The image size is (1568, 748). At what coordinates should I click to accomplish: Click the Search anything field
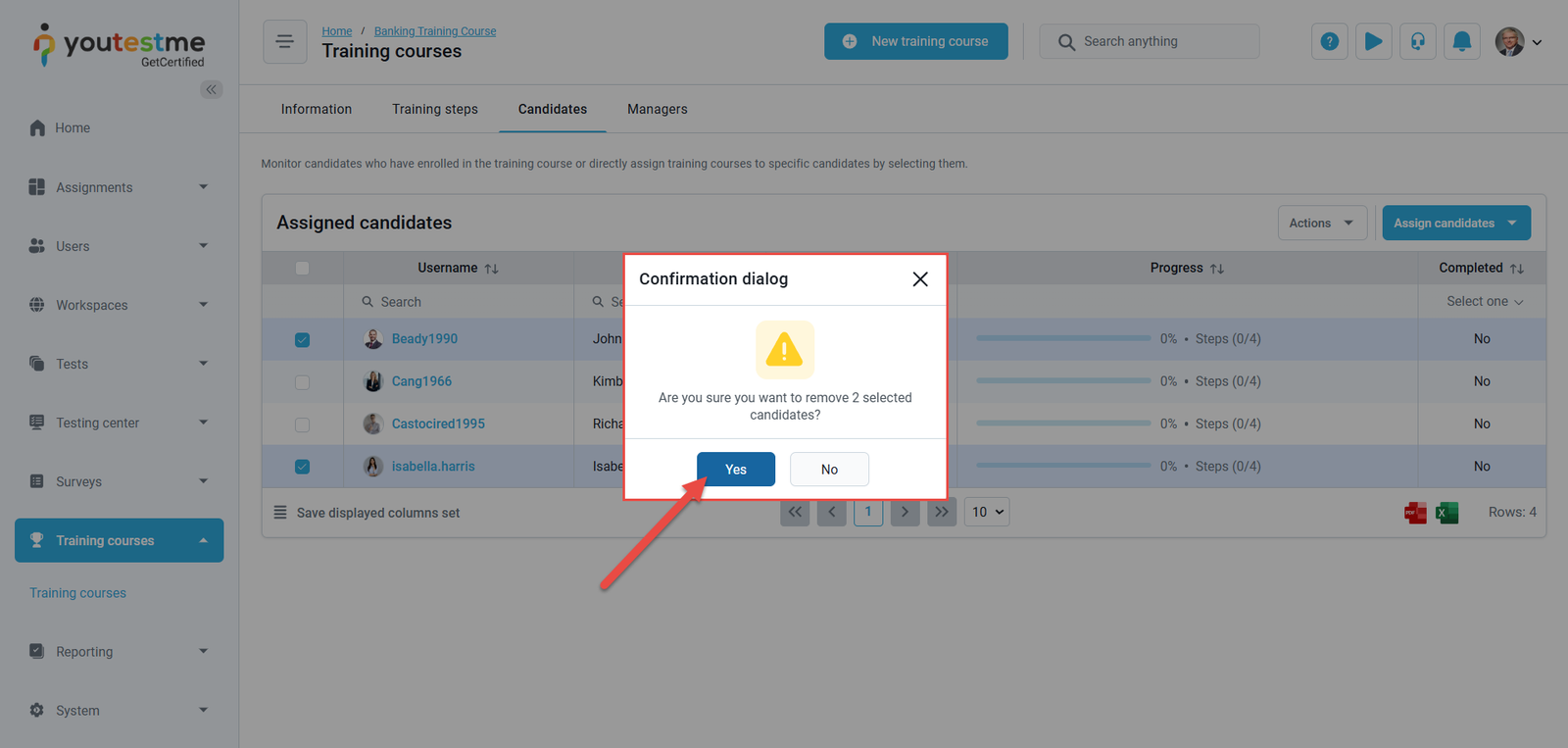(1150, 41)
